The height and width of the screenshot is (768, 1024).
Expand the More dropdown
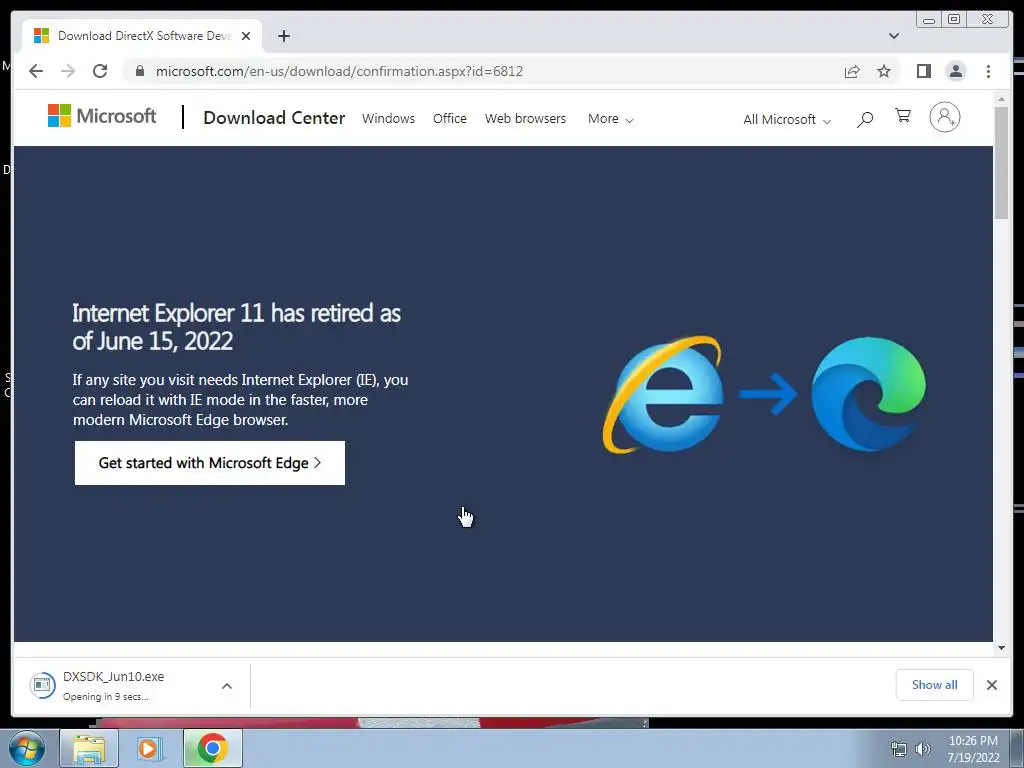610,119
